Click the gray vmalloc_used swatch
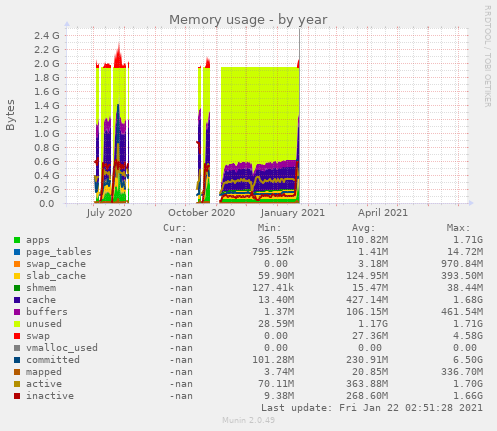The image size is (497, 431). (x=17, y=348)
